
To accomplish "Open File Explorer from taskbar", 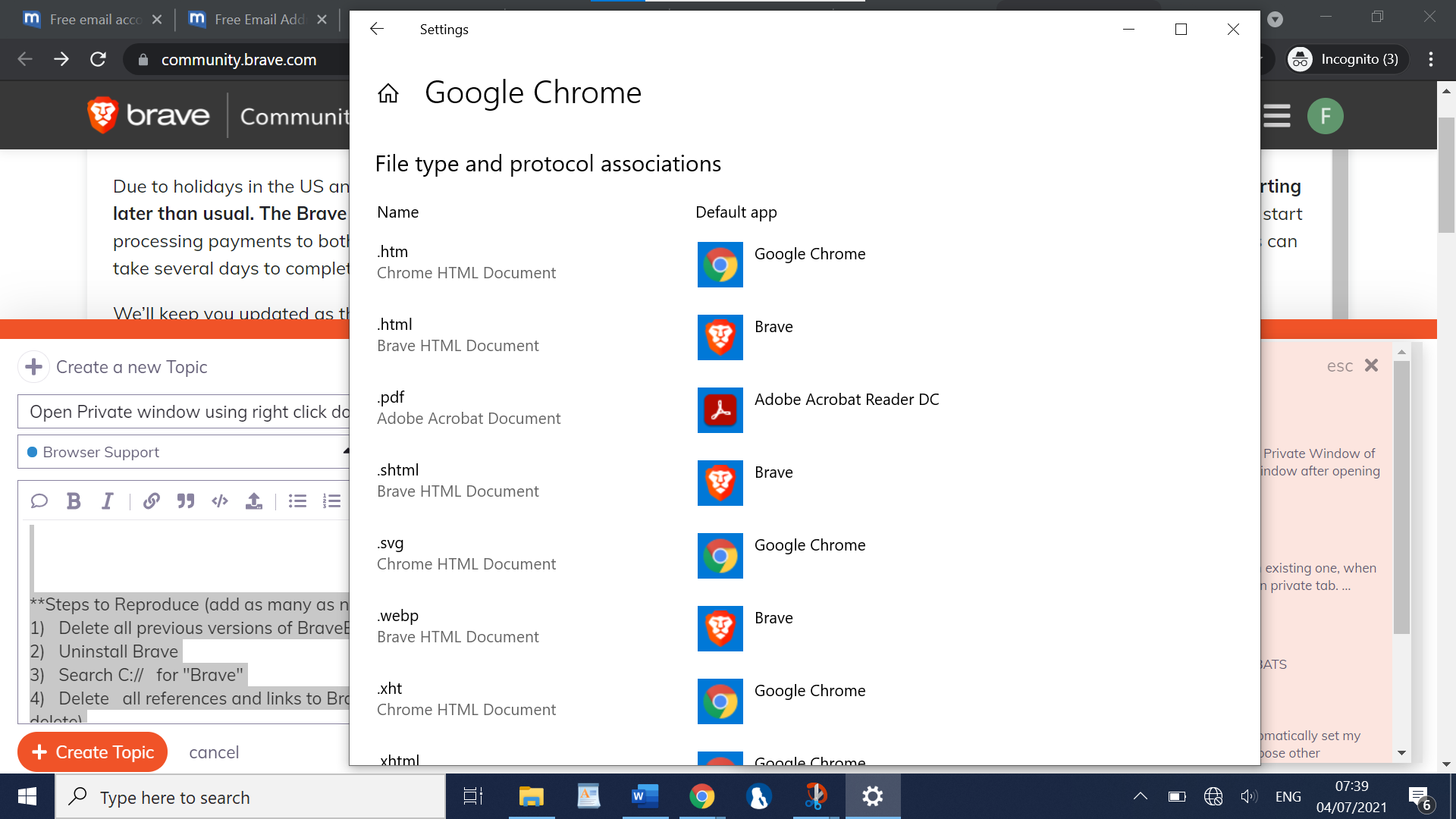I will point(531,796).
